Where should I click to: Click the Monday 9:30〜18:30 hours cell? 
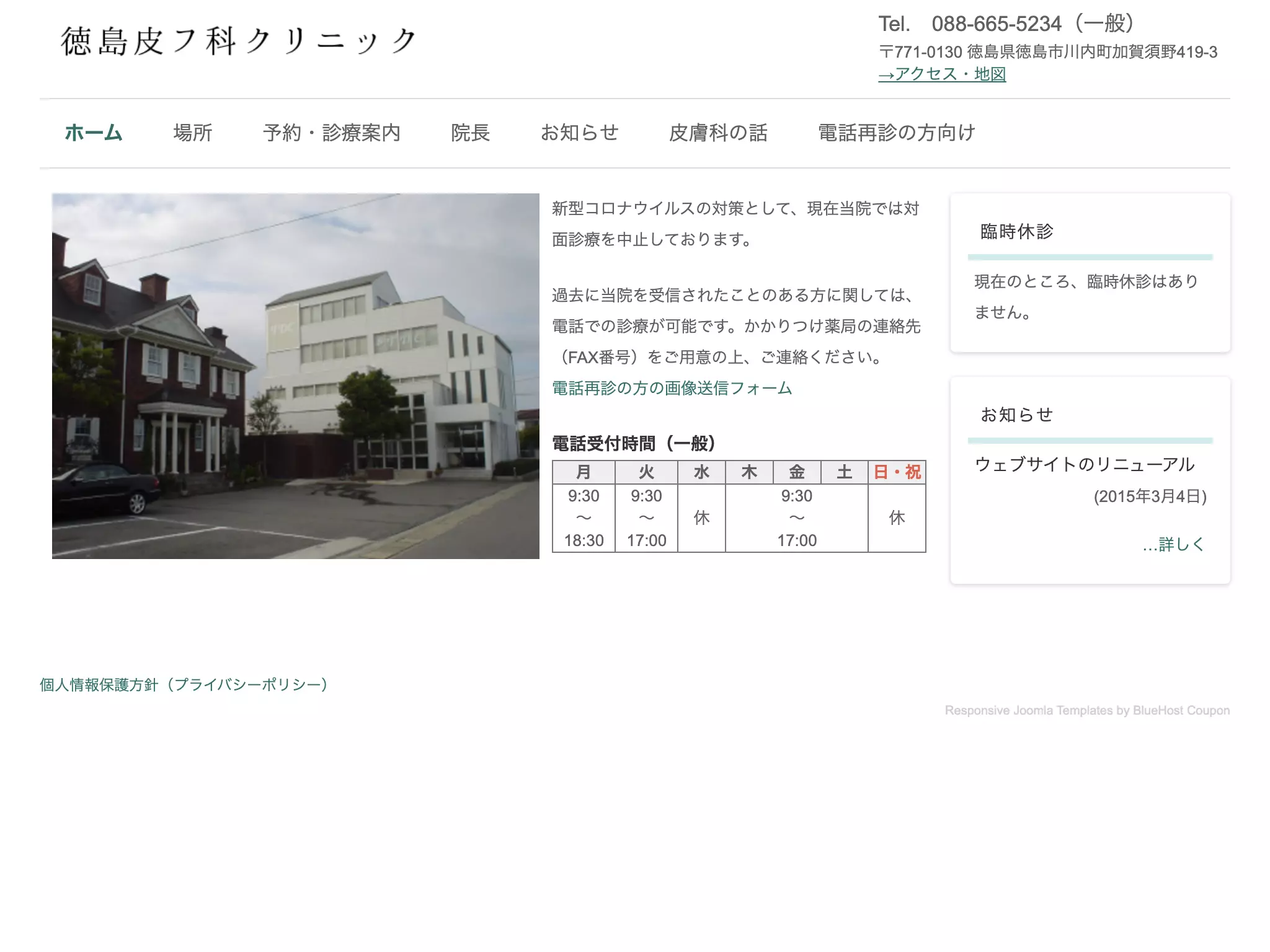click(x=584, y=518)
